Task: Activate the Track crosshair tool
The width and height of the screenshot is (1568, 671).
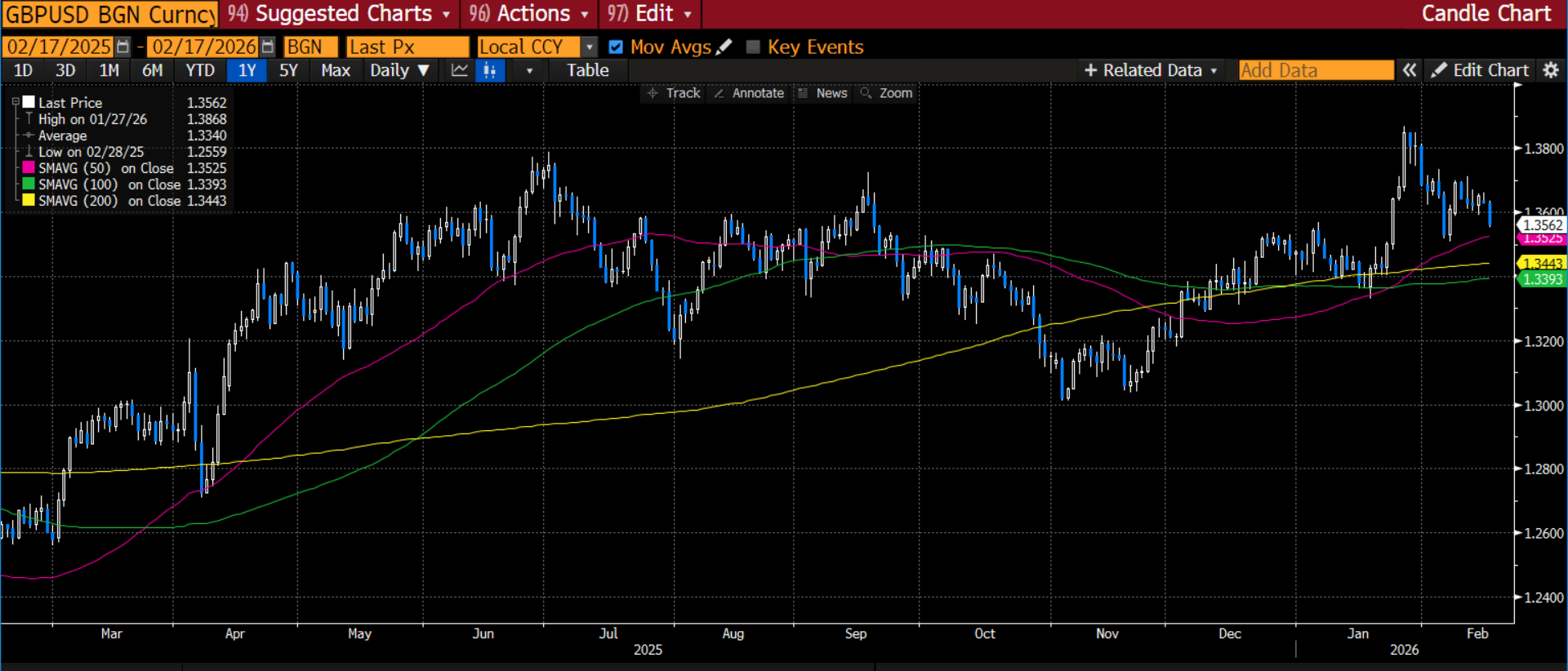Action: pyautogui.click(x=674, y=93)
